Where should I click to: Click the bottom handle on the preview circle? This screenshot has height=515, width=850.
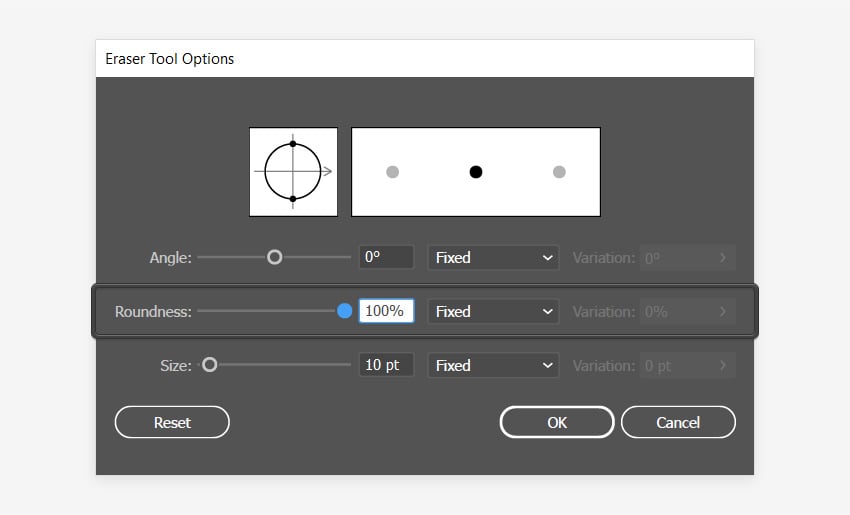point(292,199)
